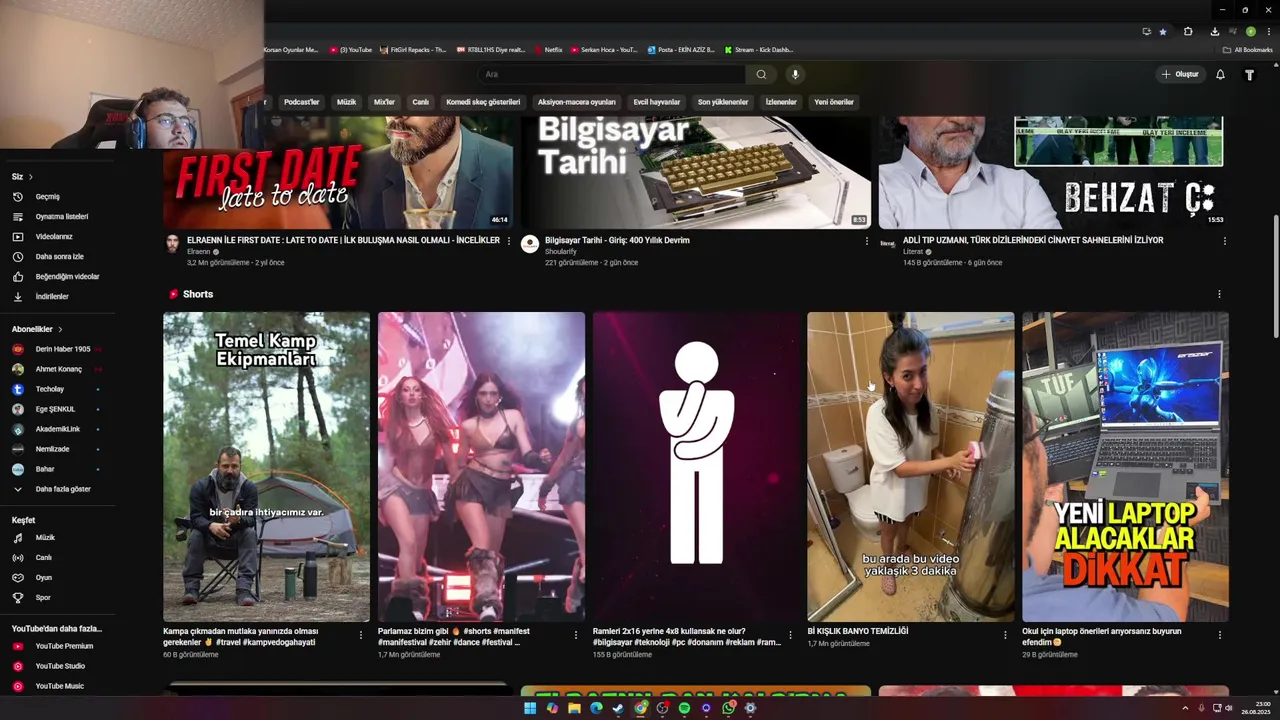Open YouTube Music link
Screen dimensions: 1280x720
click(58, 686)
